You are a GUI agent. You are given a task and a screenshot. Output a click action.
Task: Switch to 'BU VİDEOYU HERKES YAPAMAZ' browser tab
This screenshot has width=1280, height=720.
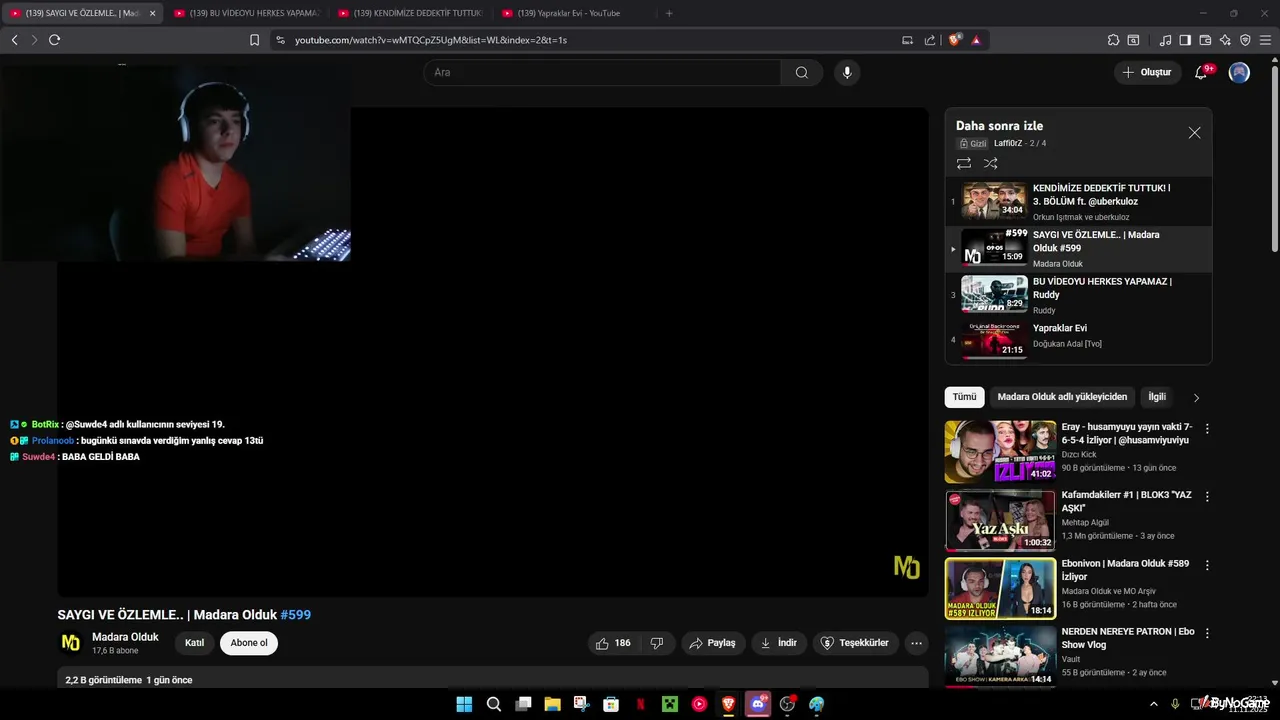[x=245, y=13]
